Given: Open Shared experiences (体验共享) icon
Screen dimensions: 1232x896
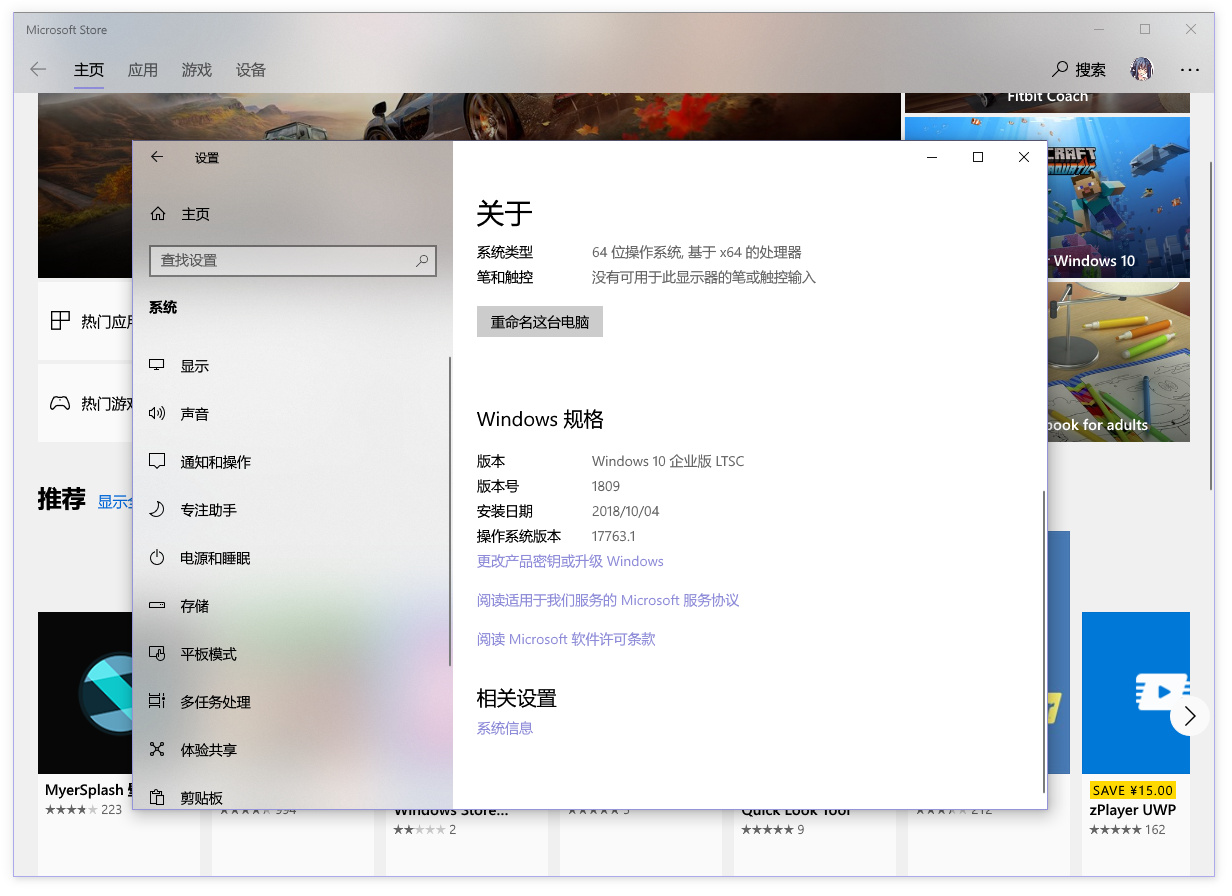Looking at the screenshot, I should (157, 750).
